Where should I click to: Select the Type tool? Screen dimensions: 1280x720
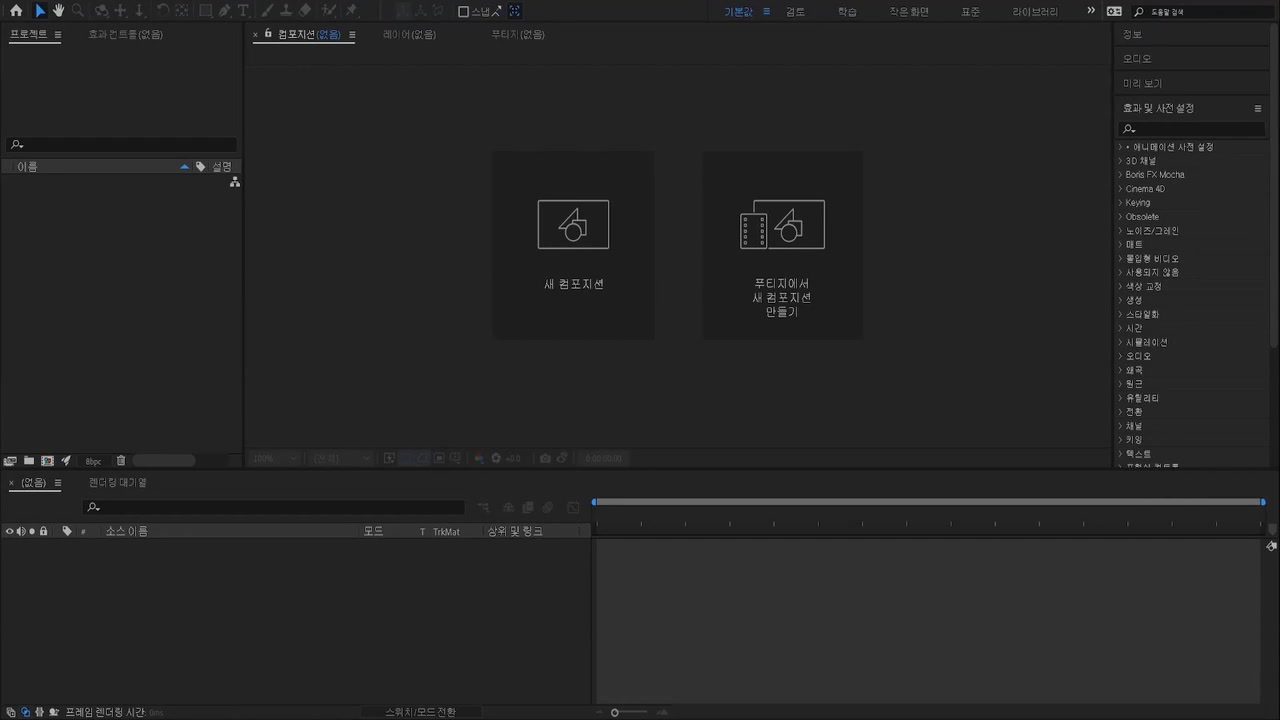tap(243, 11)
